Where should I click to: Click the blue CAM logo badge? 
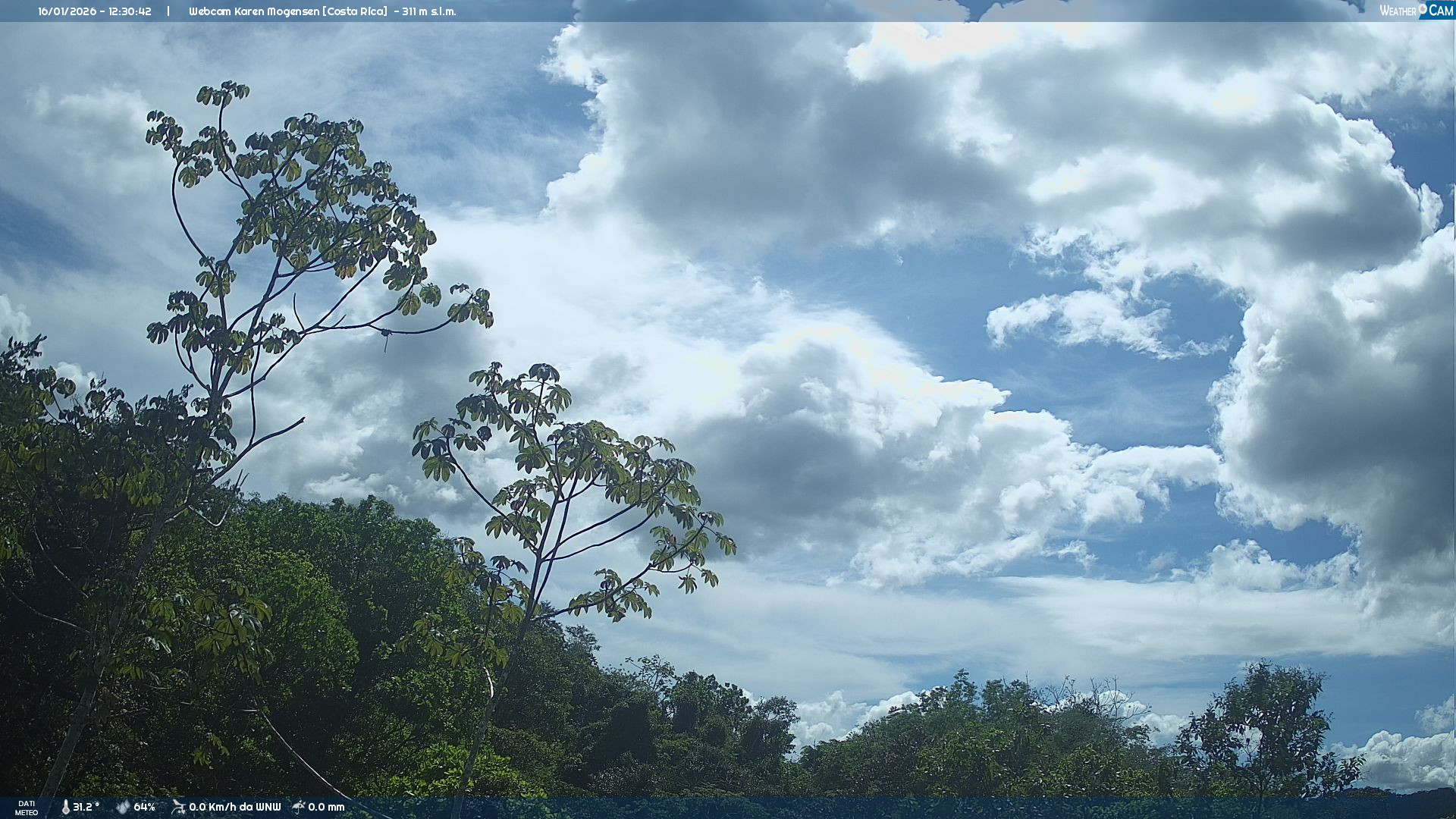point(1440,11)
